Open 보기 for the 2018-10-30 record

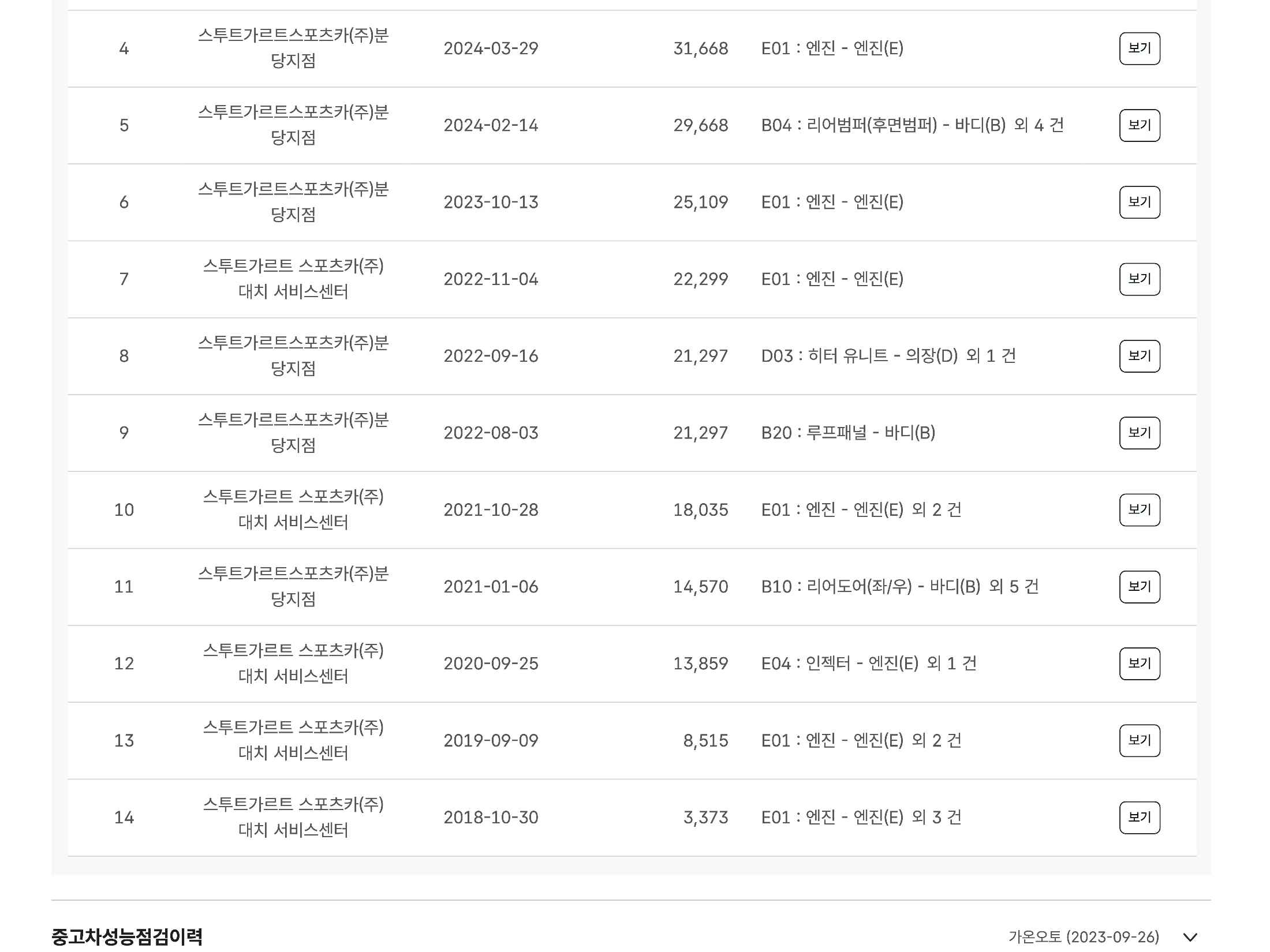(1139, 817)
